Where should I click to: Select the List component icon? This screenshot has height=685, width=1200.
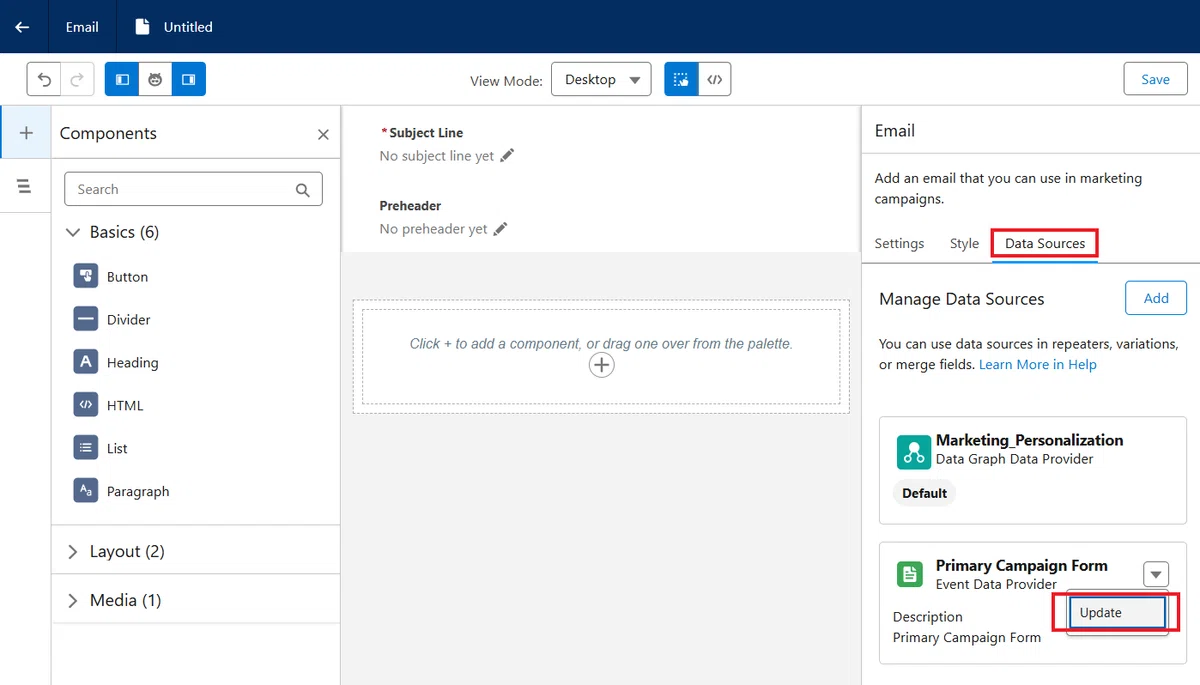click(x=86, y=448)
